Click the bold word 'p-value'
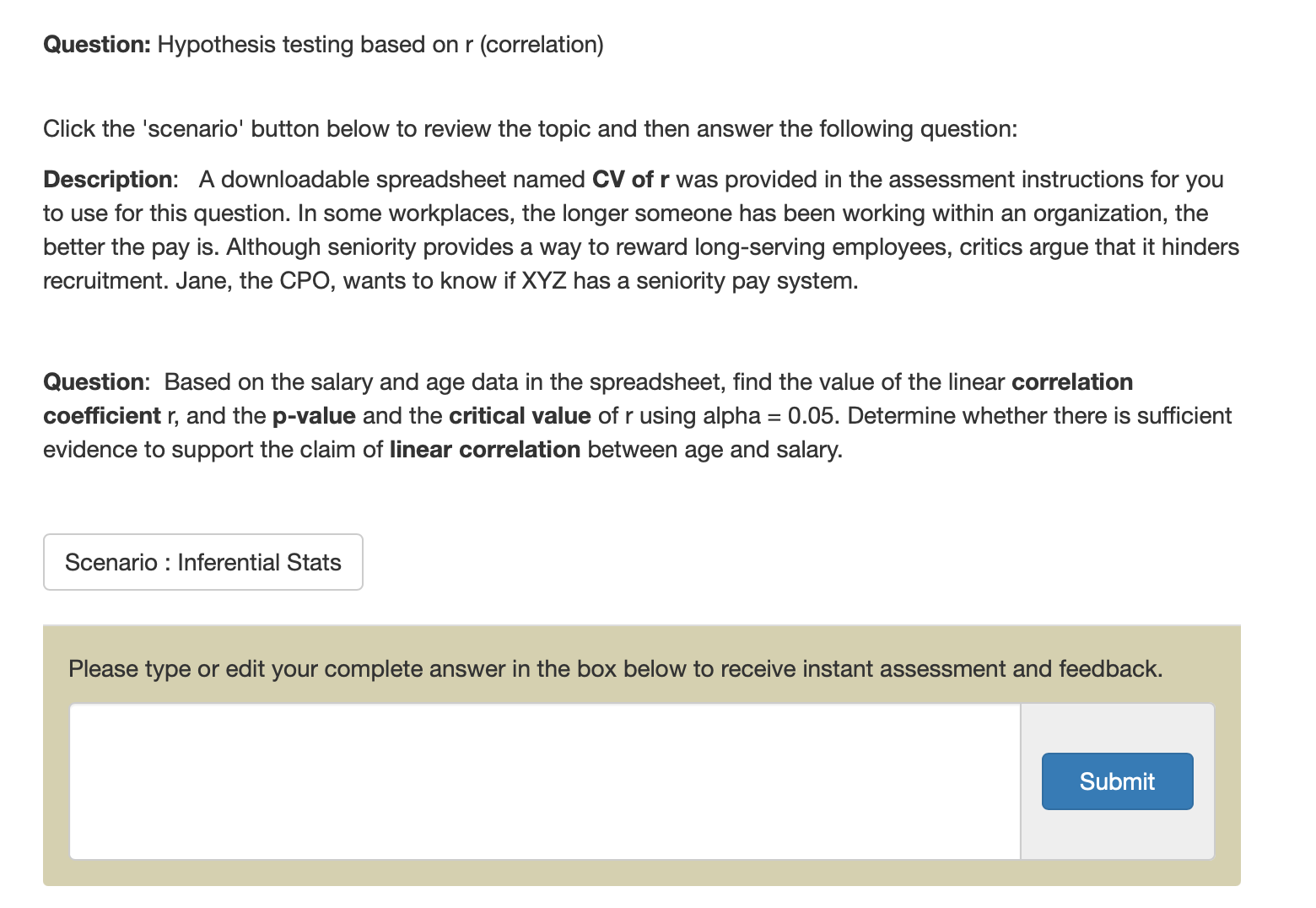 coord(314,415)
